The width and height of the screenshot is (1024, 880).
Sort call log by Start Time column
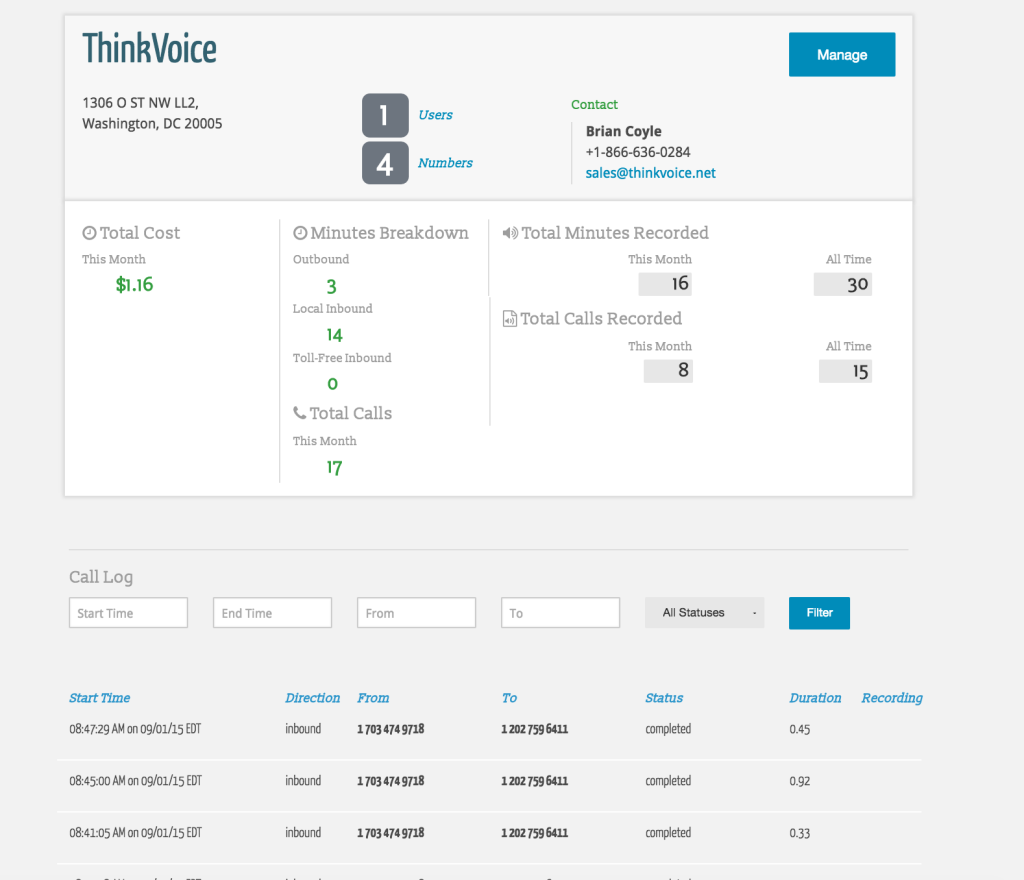(100, 698)
